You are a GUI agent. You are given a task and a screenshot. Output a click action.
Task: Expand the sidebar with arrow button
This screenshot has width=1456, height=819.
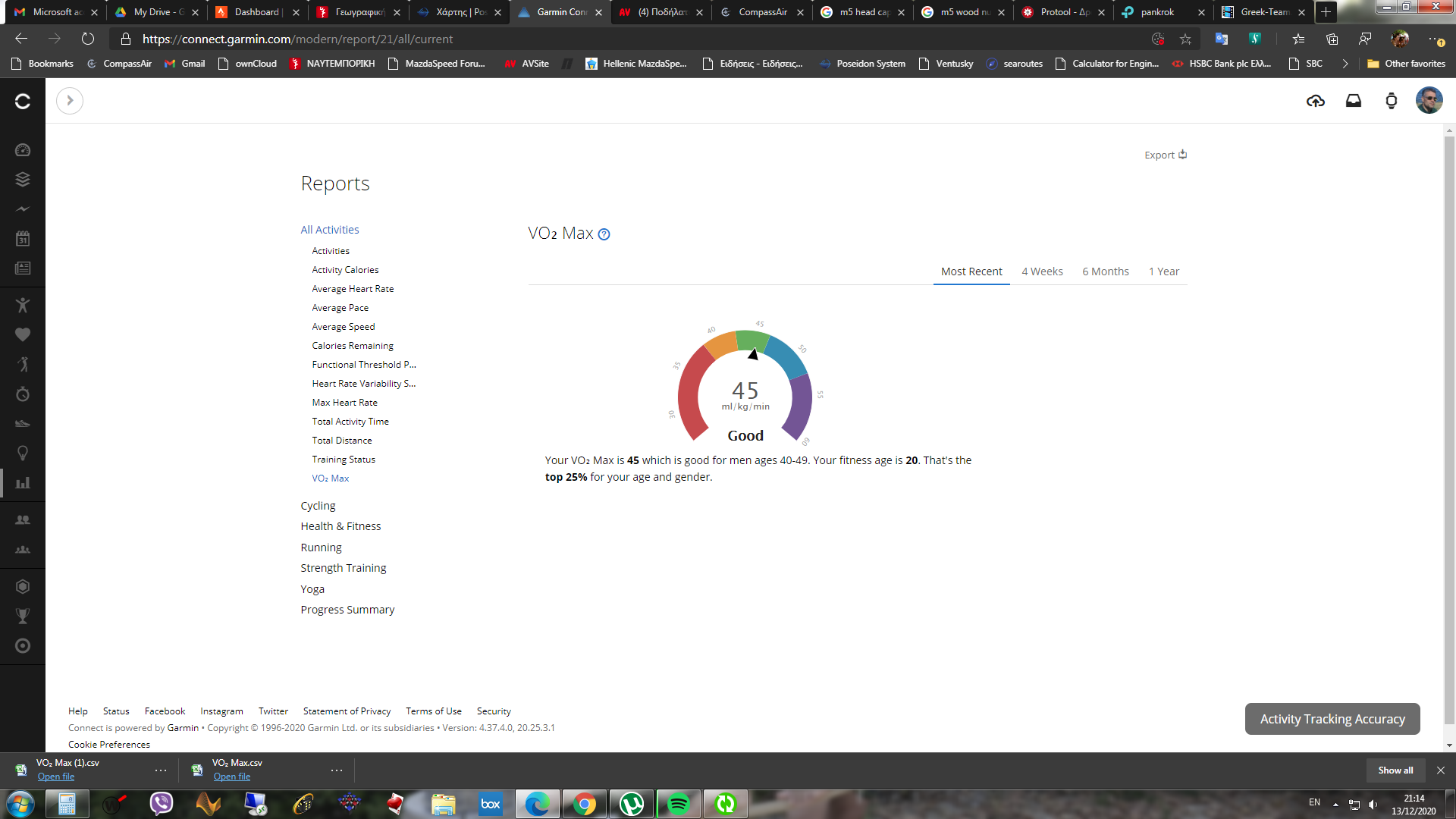click(70, 101)
